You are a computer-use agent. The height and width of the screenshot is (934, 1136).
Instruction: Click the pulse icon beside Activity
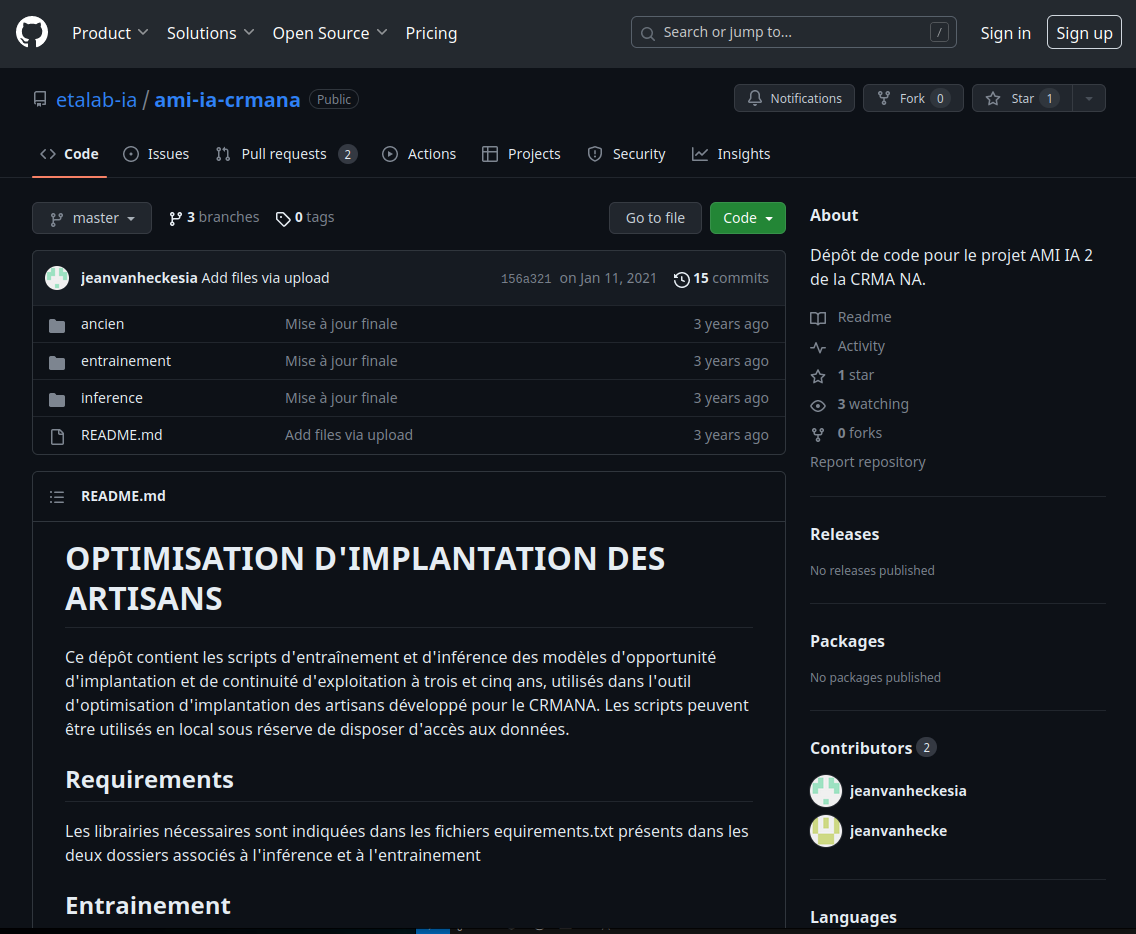(x=818, y=347)
